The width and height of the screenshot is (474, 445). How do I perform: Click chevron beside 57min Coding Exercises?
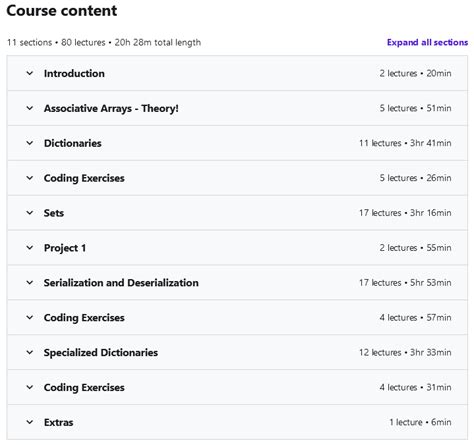(30, 317)
